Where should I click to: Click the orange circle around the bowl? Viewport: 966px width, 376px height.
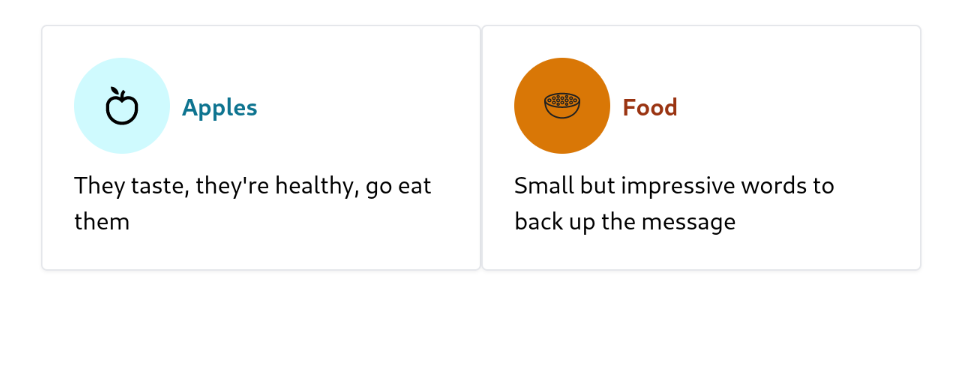coord(562,106)
